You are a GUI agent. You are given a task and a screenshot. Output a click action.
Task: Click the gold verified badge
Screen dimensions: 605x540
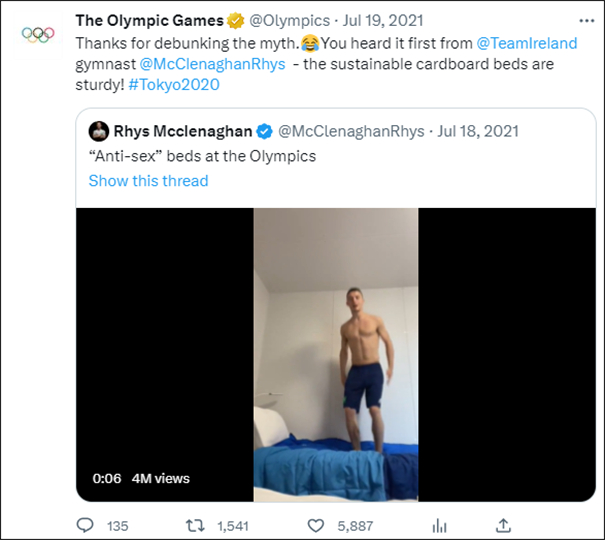click(235, 20)
